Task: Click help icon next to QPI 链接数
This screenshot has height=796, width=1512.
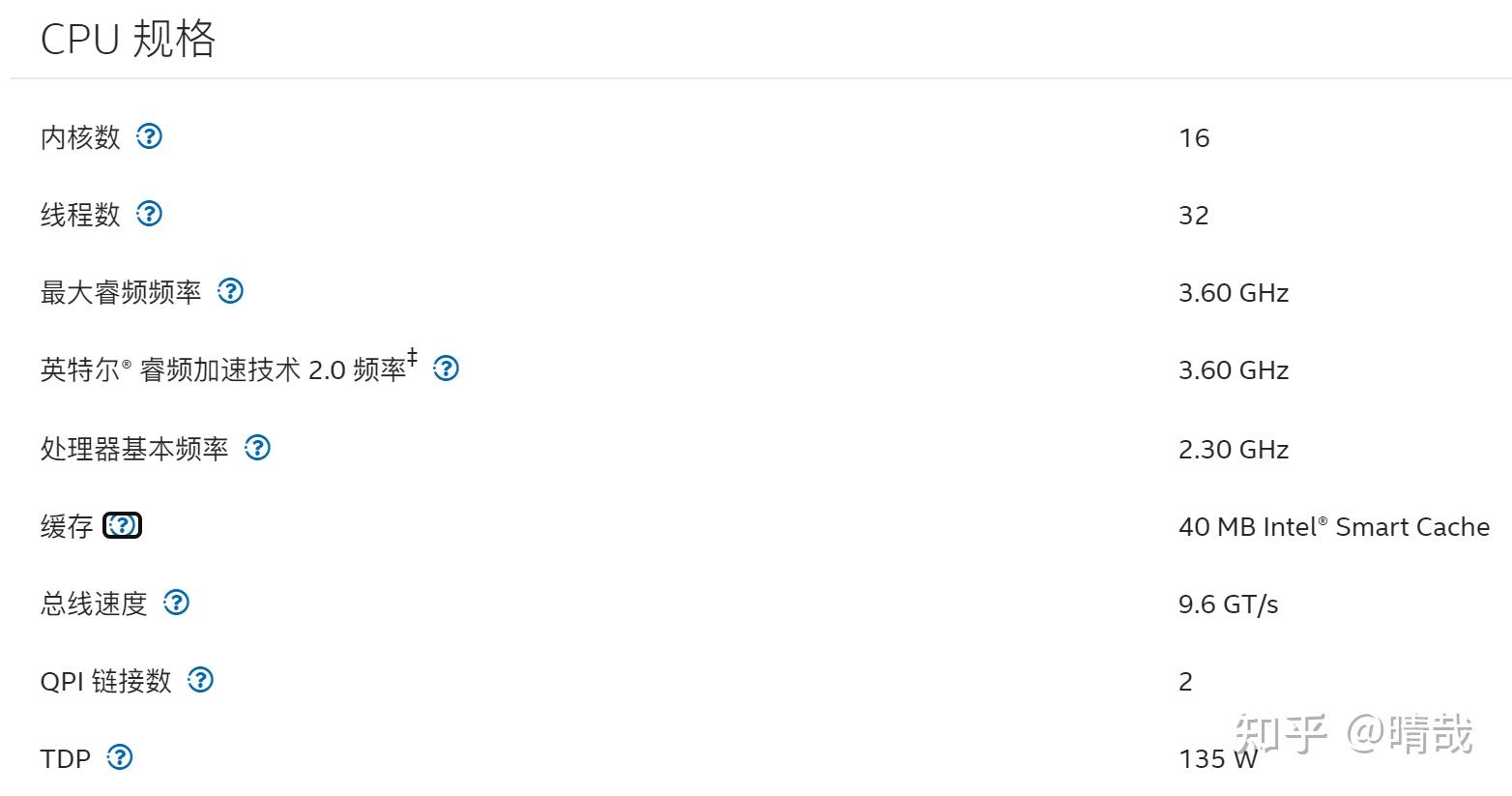Action: [200, 680]
